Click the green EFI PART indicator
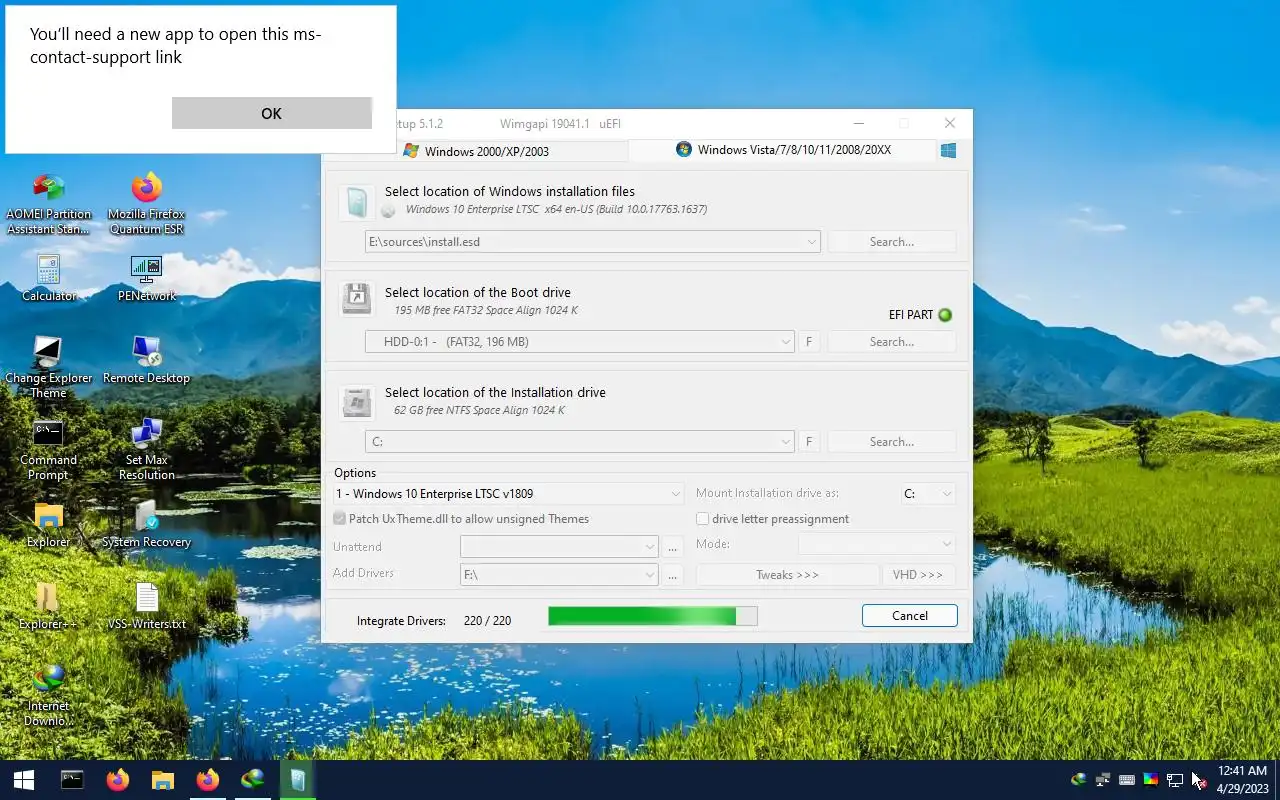The image size is (1280, 800). tap(945, 315)
